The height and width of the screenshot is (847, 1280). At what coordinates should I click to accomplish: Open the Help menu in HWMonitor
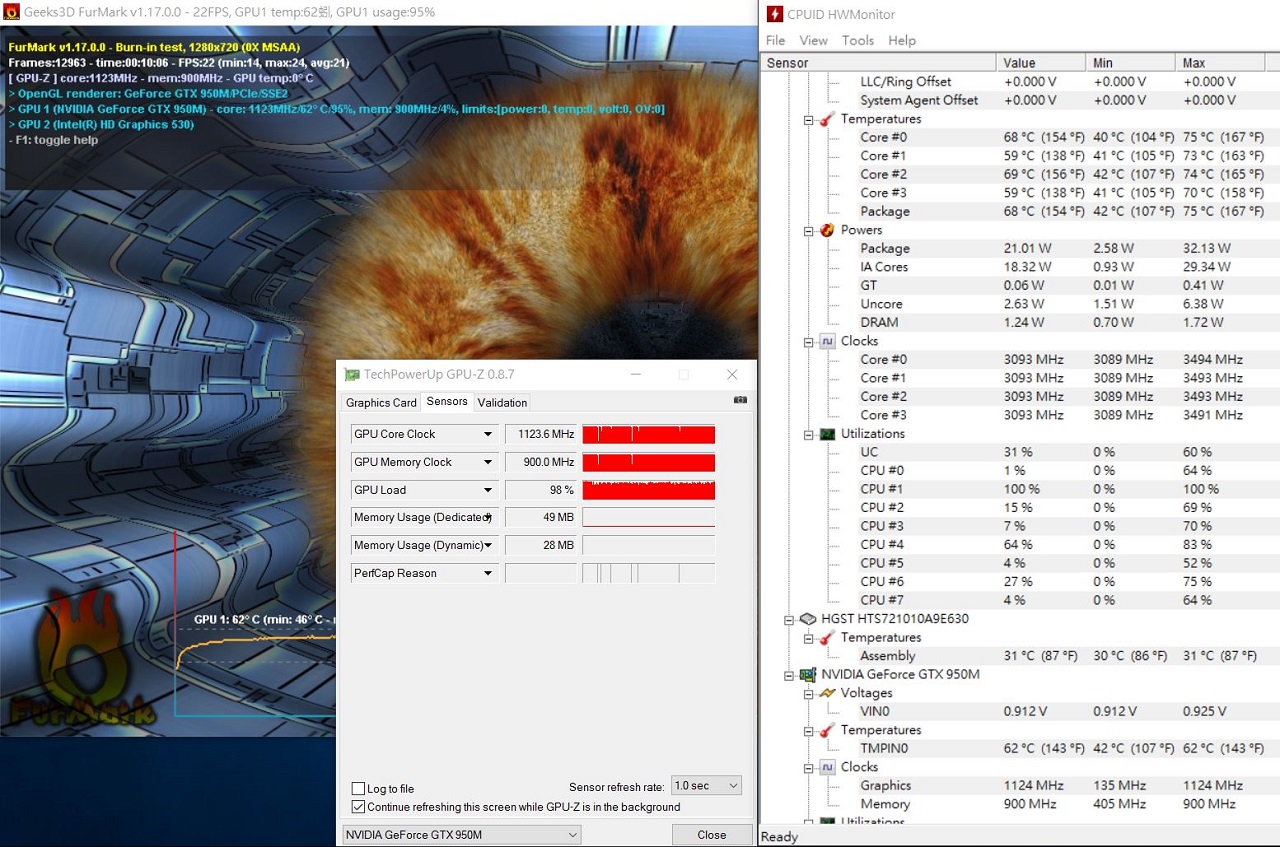click(902, 40)
